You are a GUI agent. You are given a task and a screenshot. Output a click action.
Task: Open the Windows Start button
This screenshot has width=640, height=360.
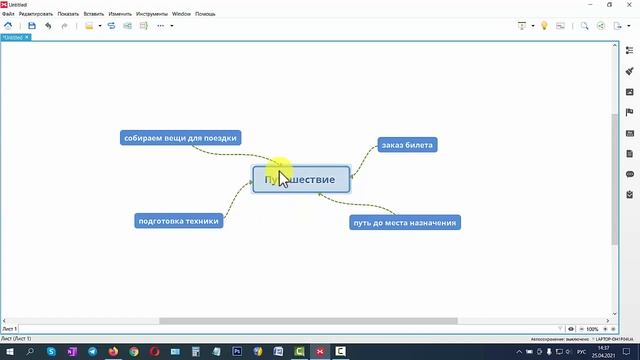[x=10, y=351]
